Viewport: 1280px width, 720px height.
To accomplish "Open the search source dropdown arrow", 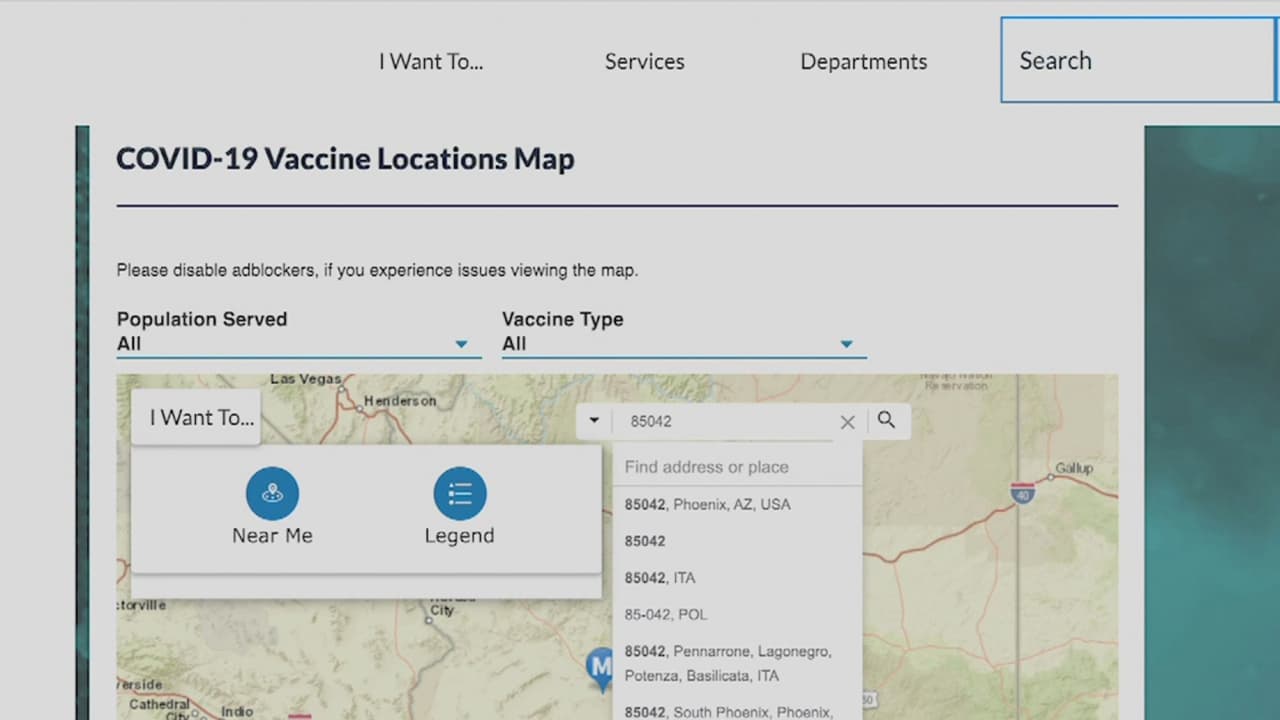I will tap(594, 421).
